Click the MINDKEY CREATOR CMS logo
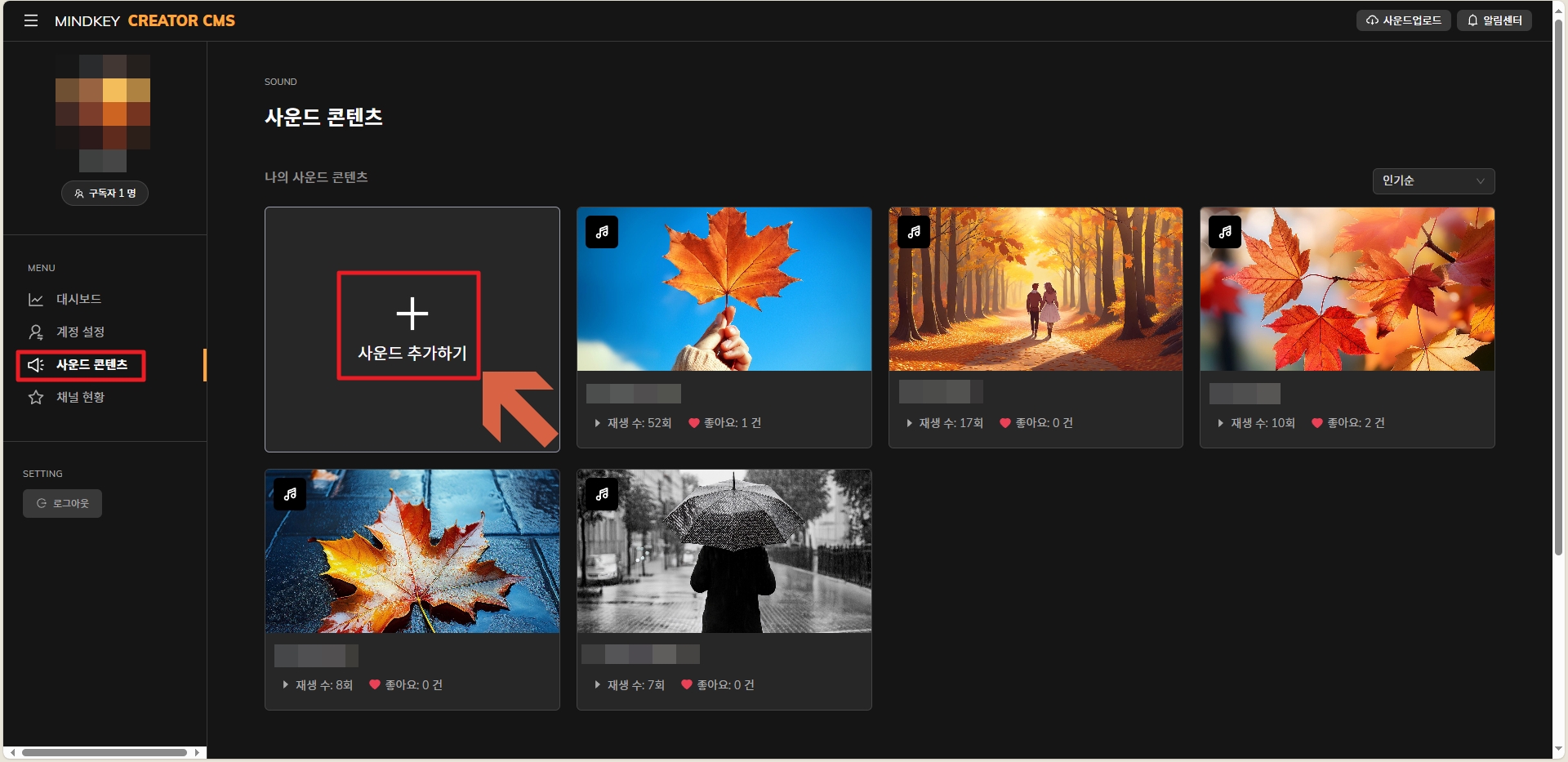1568x762 pixels. pyautogui.click(x=145, y=20)
